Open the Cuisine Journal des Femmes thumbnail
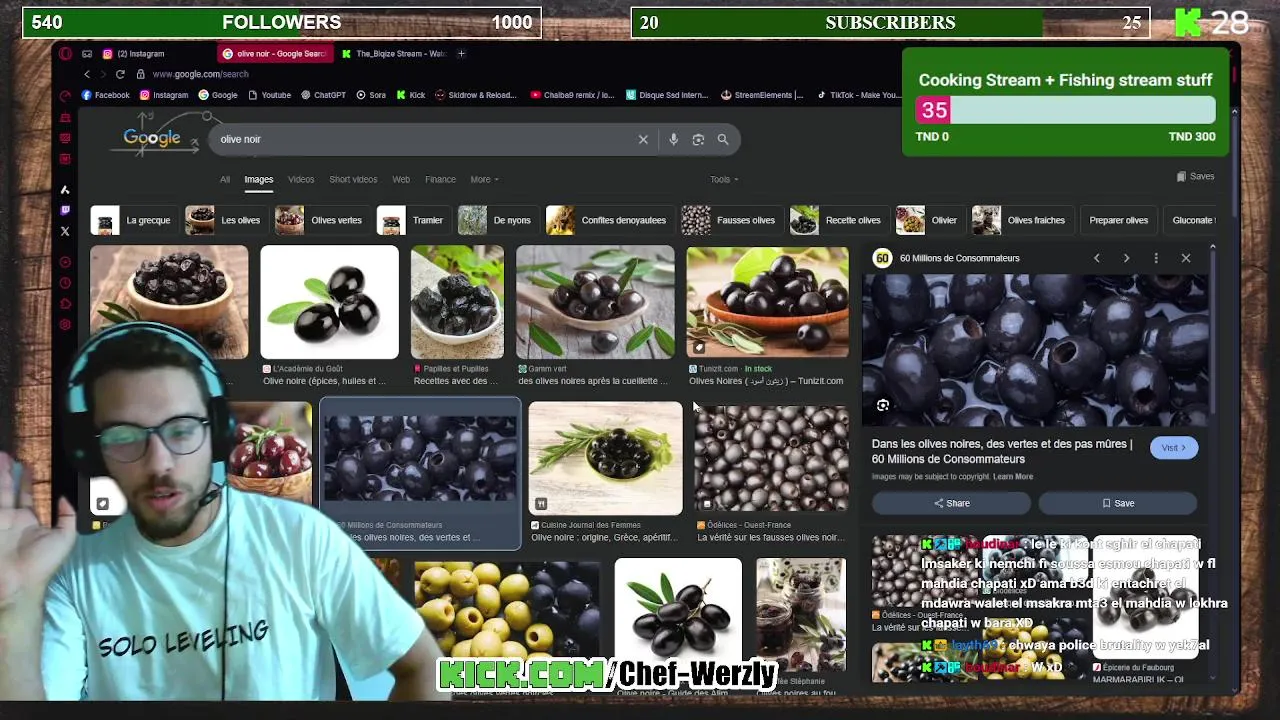The image size is (1280, 720). pyautogui.click(x=605, y=459)
